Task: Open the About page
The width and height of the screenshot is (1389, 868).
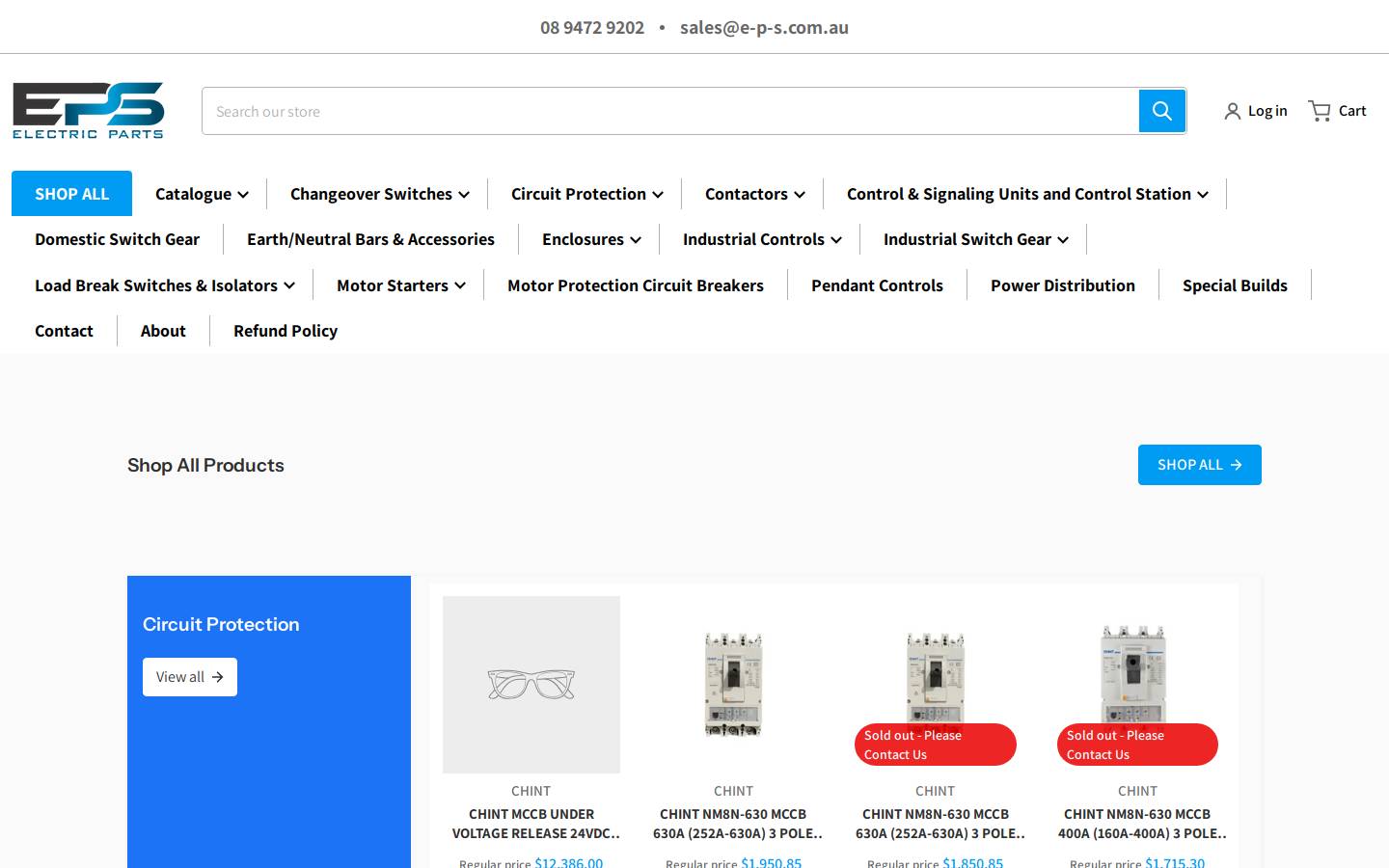Action: (x=163, y=331)
